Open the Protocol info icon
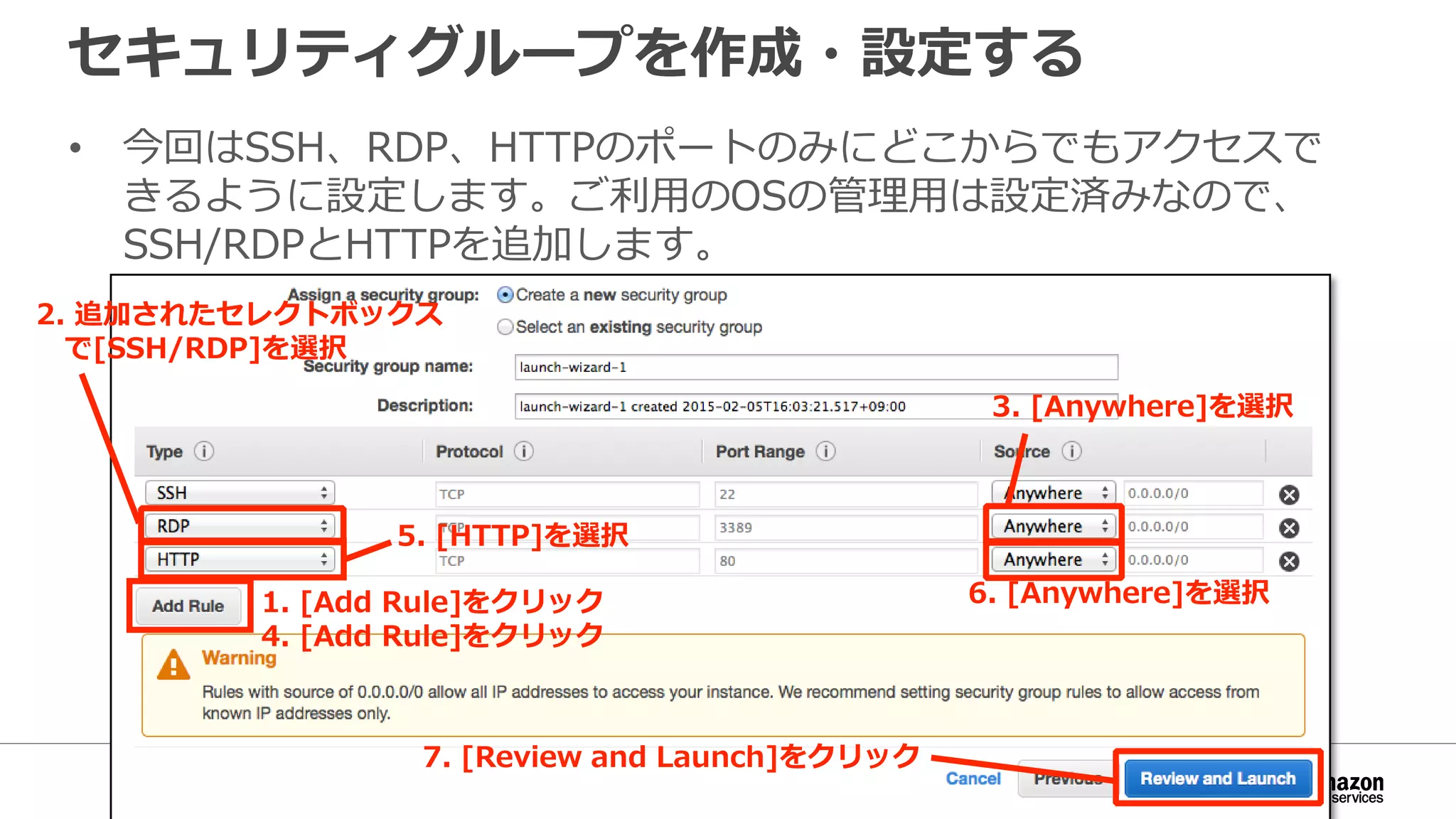This screenshot has height=819, width=1456. pyautogui.click(x=524, y=451)
